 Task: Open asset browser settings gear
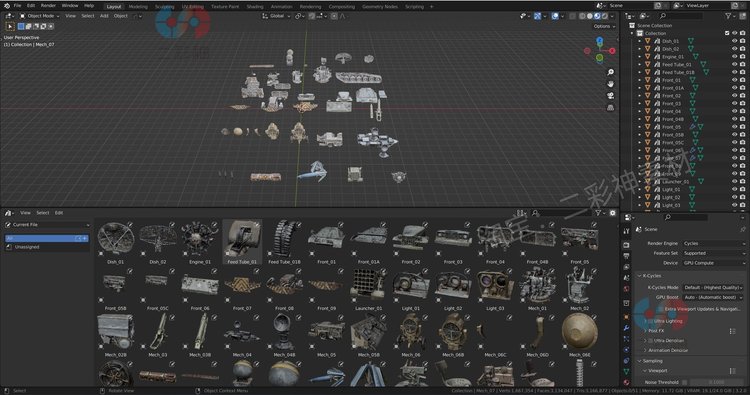coord(612,213)
